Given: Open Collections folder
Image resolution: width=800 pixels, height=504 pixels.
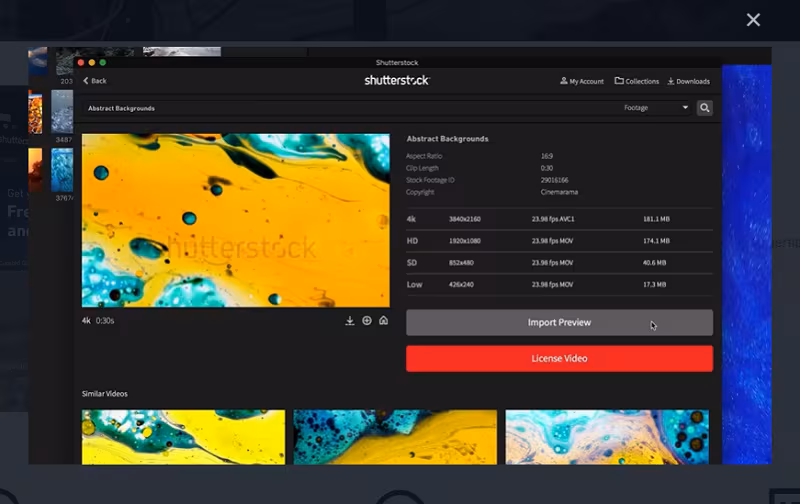Looking at the screenshot, I should [x=637, y=81].
